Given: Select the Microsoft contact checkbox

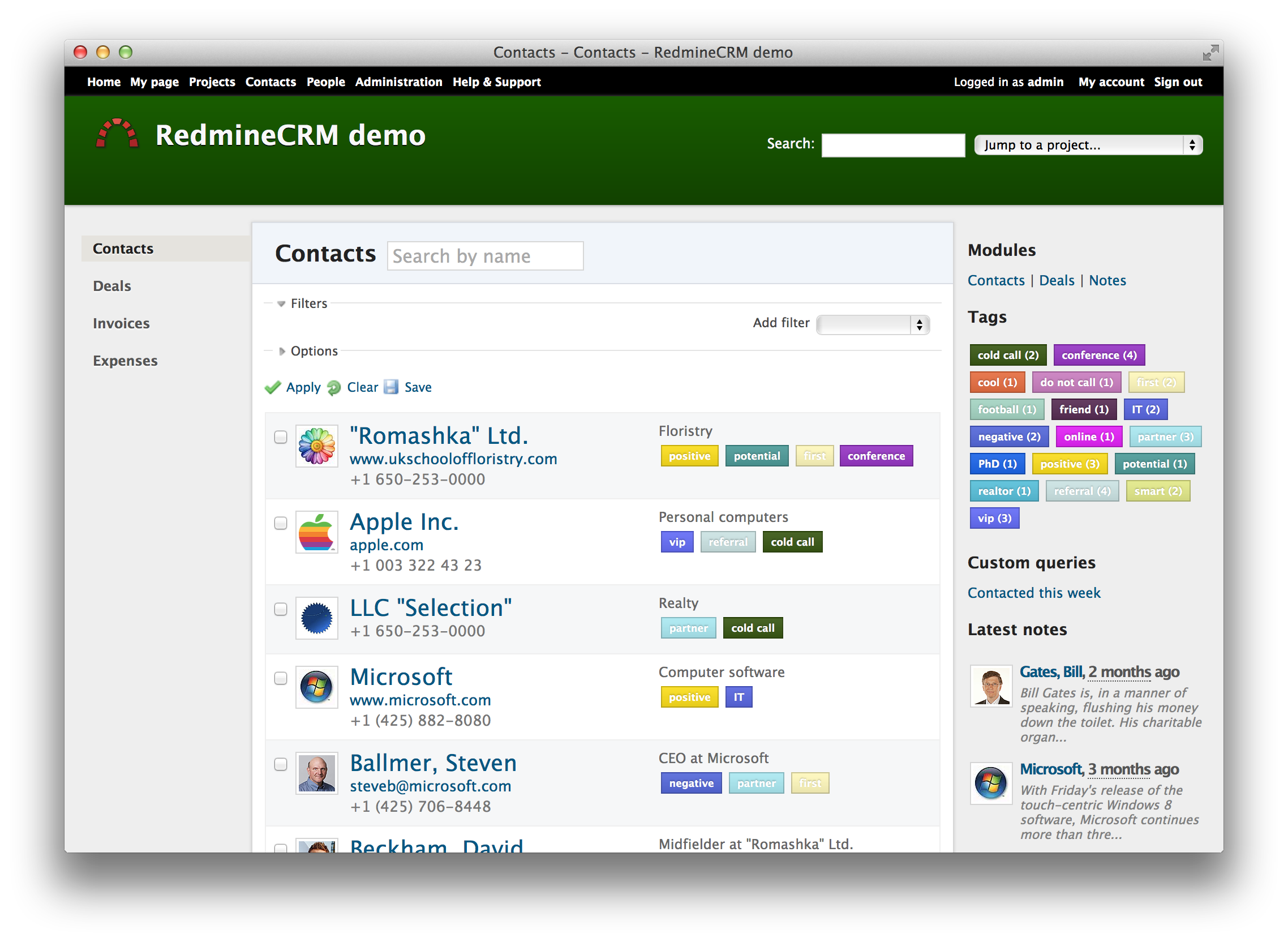Looking at the screenshot, I should click(280, 679).
